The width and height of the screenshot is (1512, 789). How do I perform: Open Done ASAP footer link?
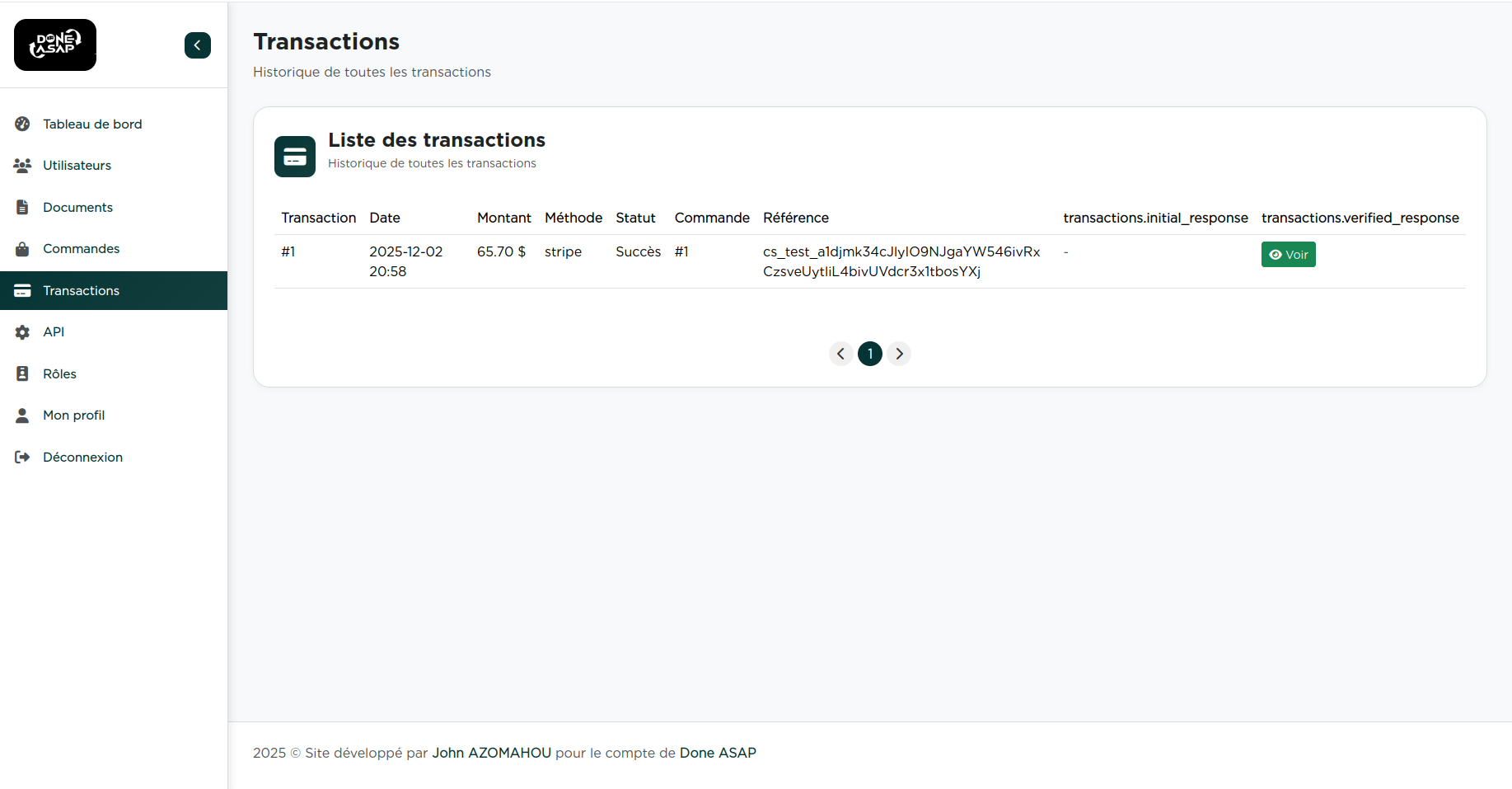[717, 753]
